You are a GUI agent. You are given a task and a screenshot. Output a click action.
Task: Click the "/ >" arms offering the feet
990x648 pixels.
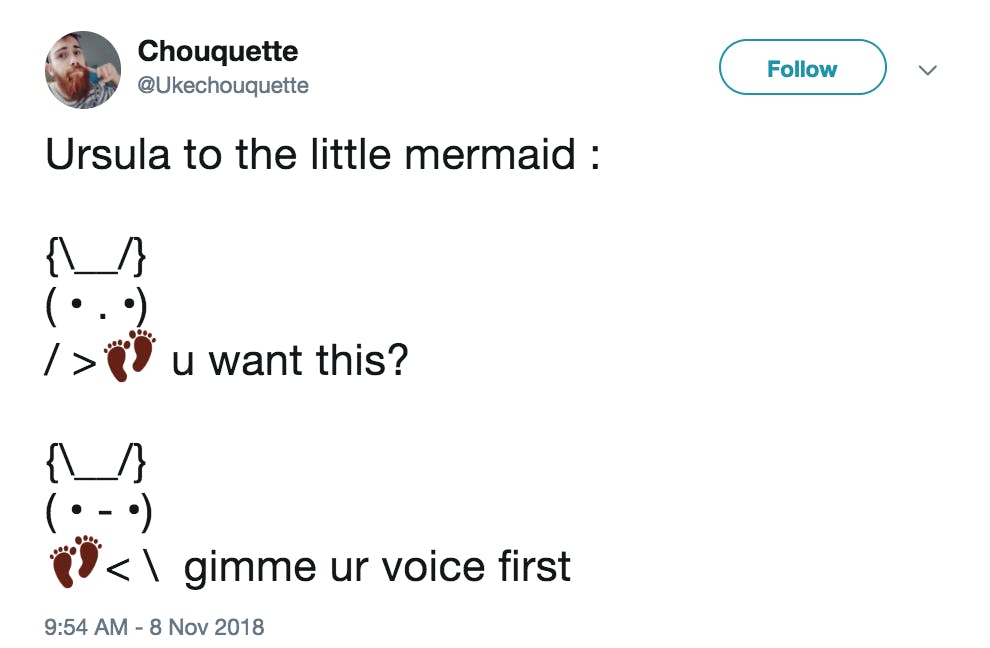click(72, 361)
